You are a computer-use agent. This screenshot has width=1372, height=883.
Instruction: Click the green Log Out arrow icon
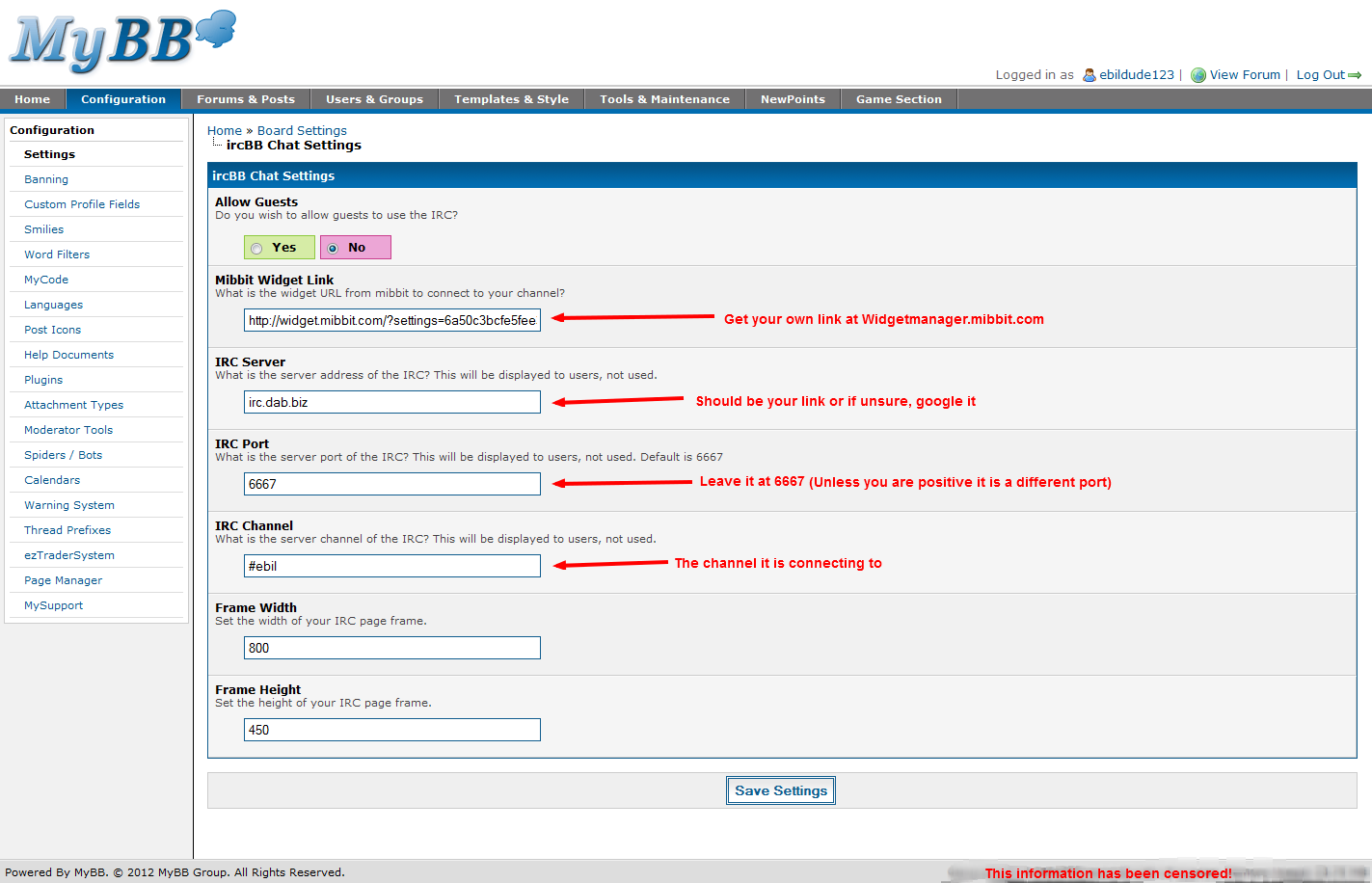1355,75
